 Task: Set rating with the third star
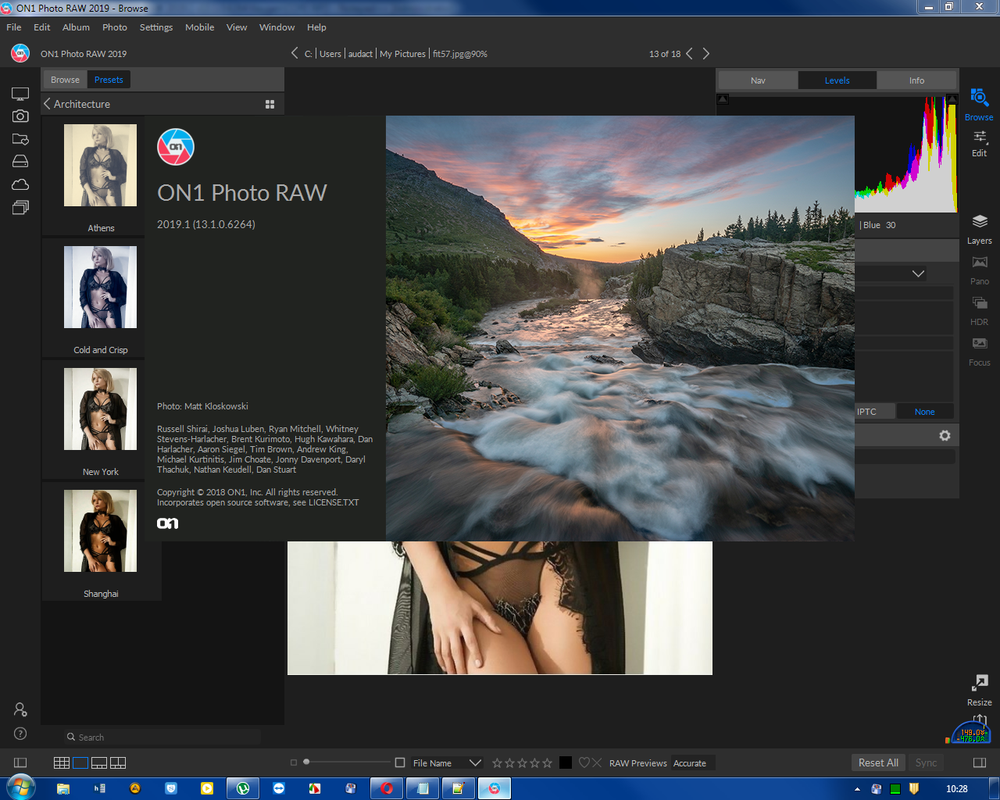522,763
